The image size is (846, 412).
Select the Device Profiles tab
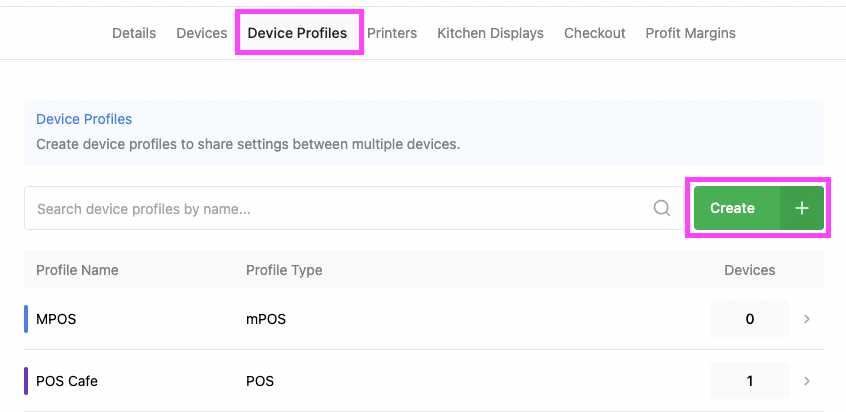pyautogui.click(x=297, y=33)
